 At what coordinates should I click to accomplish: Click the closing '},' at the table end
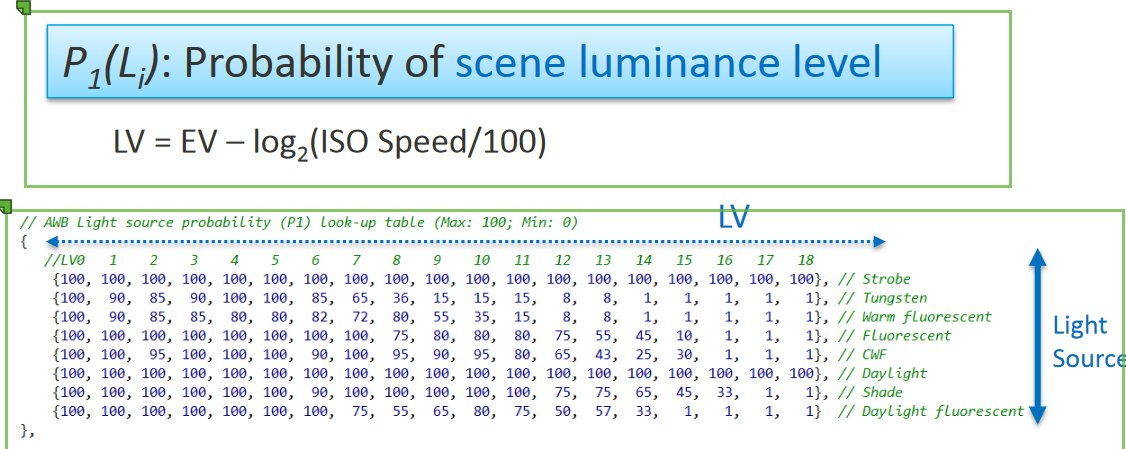coord(28,431)
